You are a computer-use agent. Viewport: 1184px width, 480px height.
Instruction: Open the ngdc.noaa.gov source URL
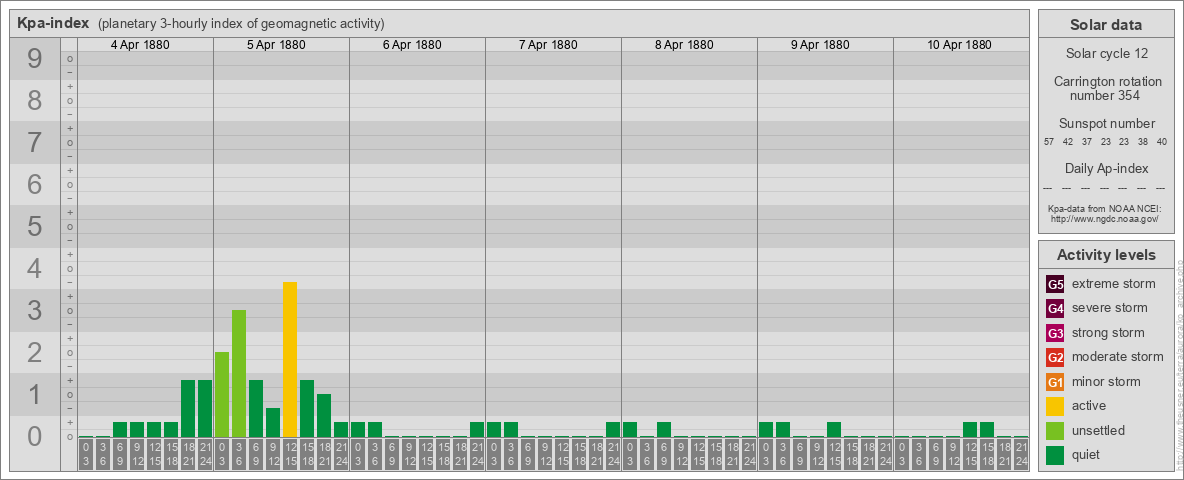1104,218
